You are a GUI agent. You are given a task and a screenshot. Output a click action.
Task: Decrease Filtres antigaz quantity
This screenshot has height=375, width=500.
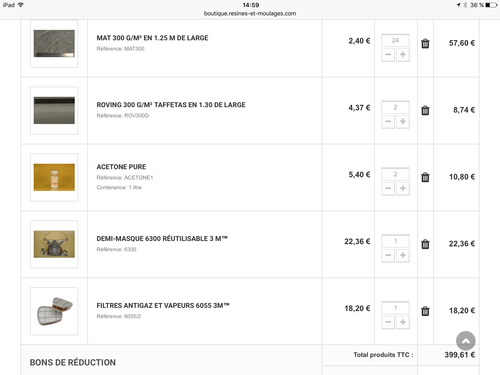tap(388, 322)
